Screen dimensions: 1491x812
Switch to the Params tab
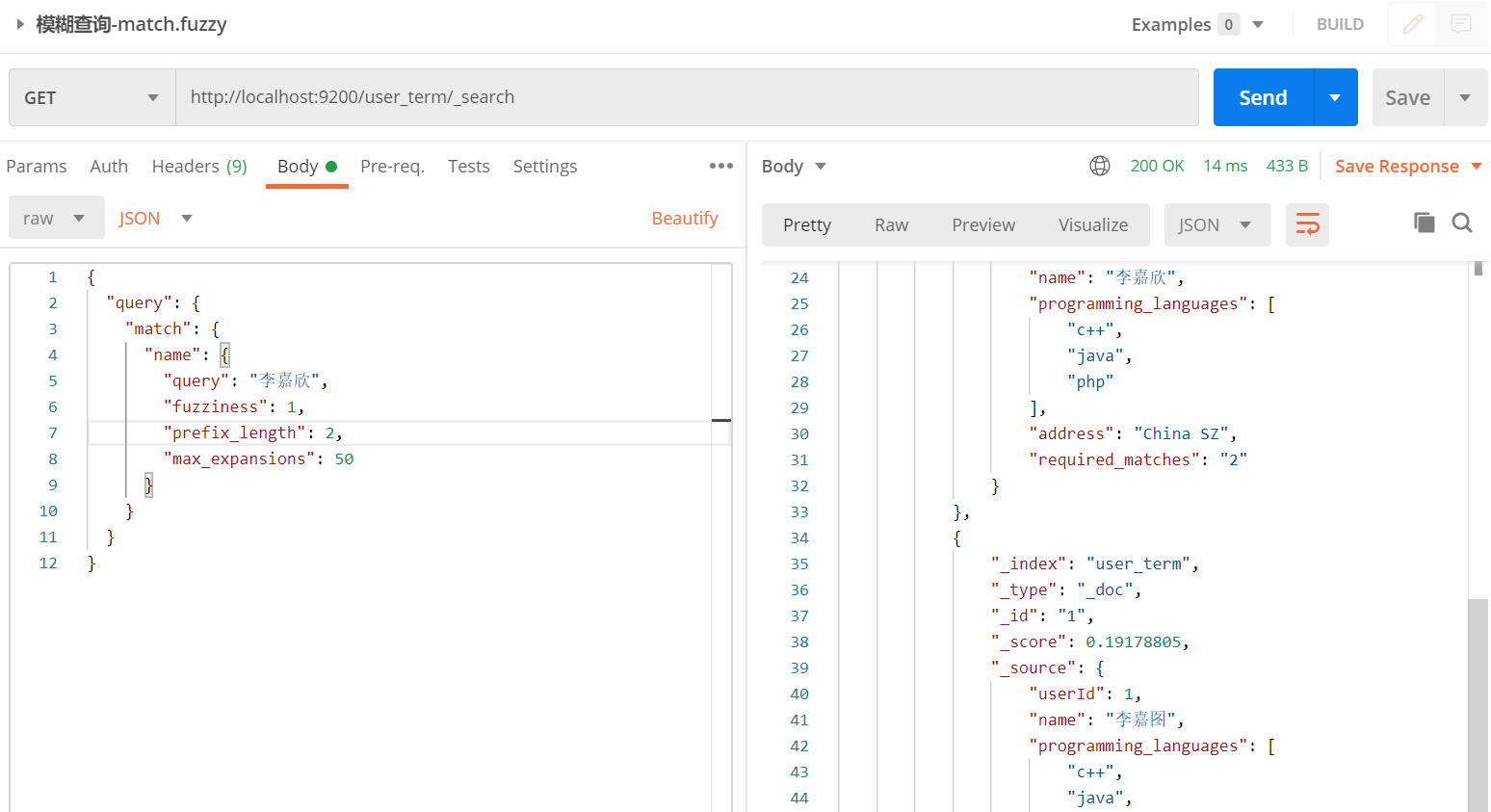[x=37, y=166]
